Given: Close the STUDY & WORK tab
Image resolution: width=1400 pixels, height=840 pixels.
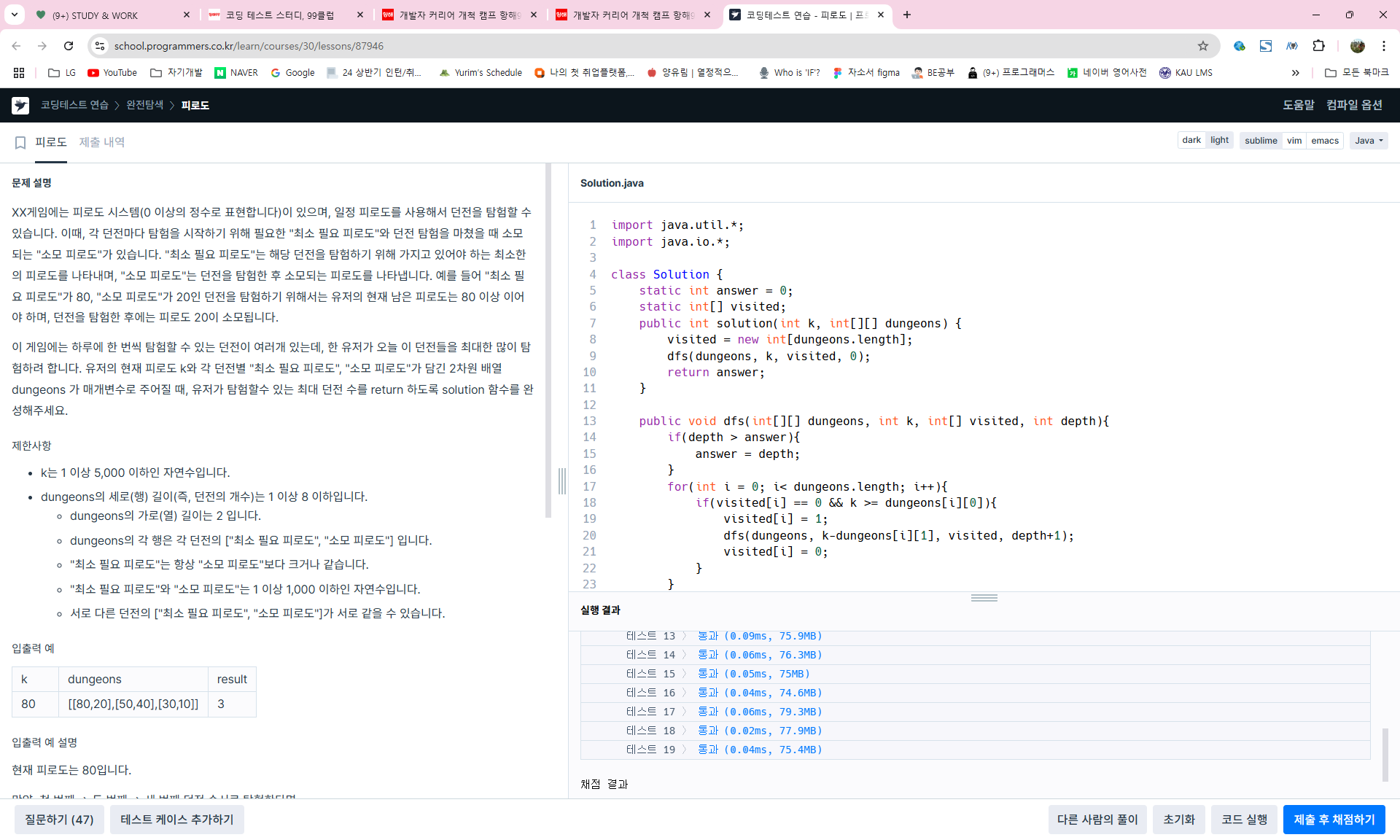Looking at the screenshot, I should 187,15.
